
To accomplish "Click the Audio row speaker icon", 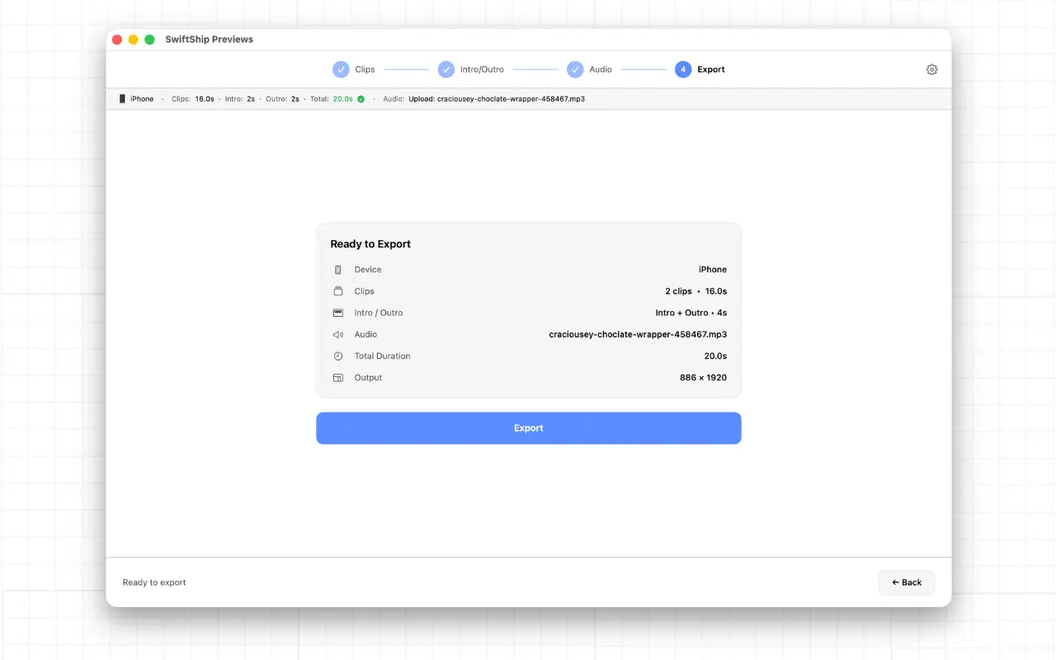I will click(x=338, y=335).
